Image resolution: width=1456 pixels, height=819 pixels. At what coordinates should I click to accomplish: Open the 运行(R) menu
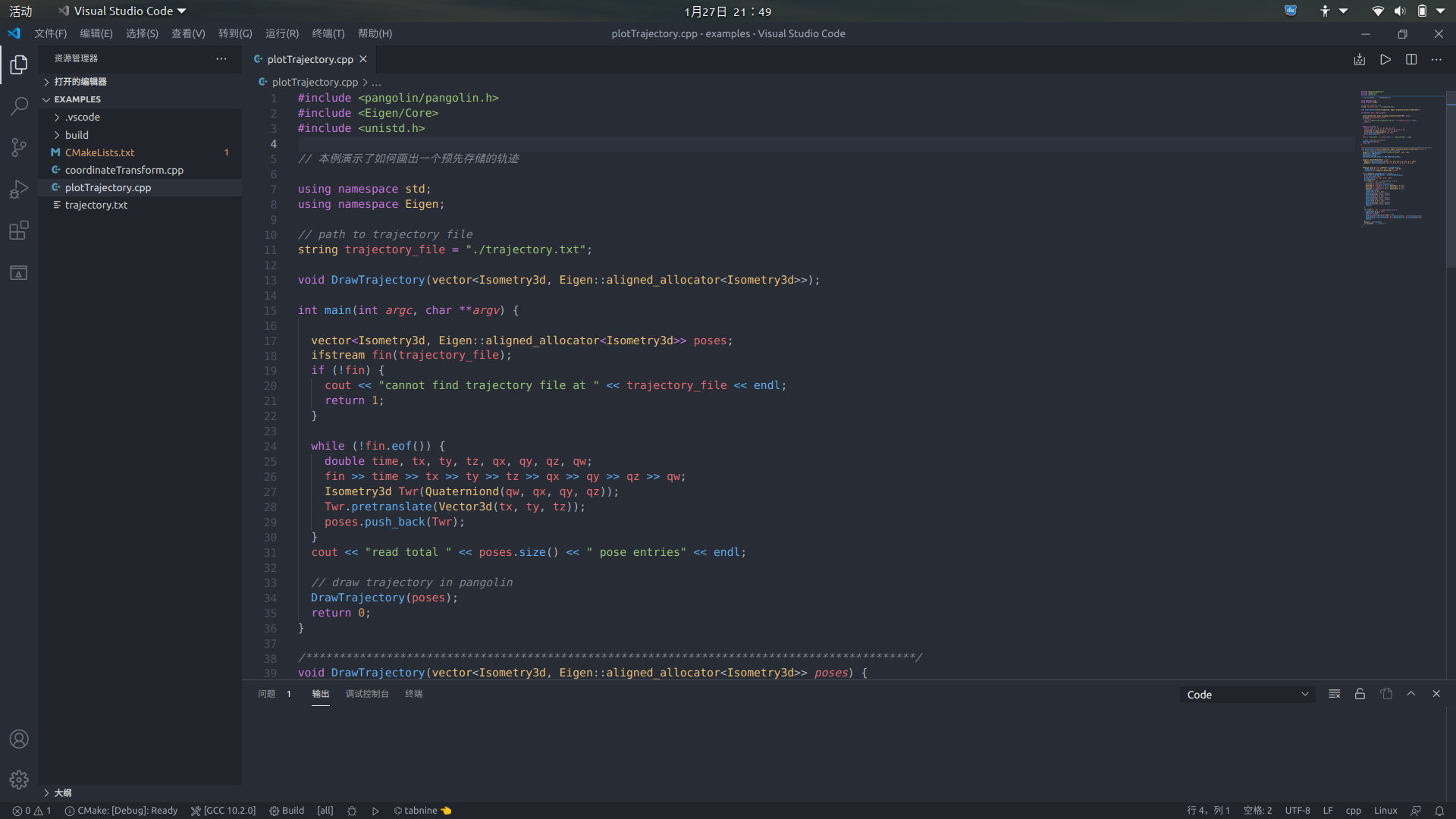click(x=282, y=33)
